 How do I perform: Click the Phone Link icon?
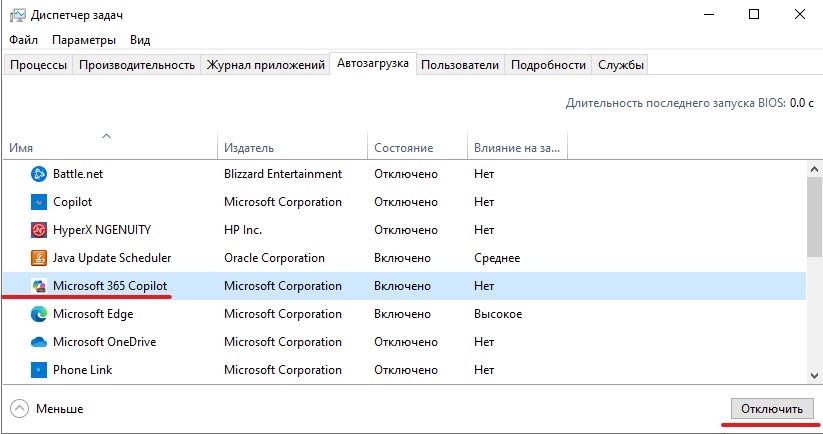coord(39,370)
